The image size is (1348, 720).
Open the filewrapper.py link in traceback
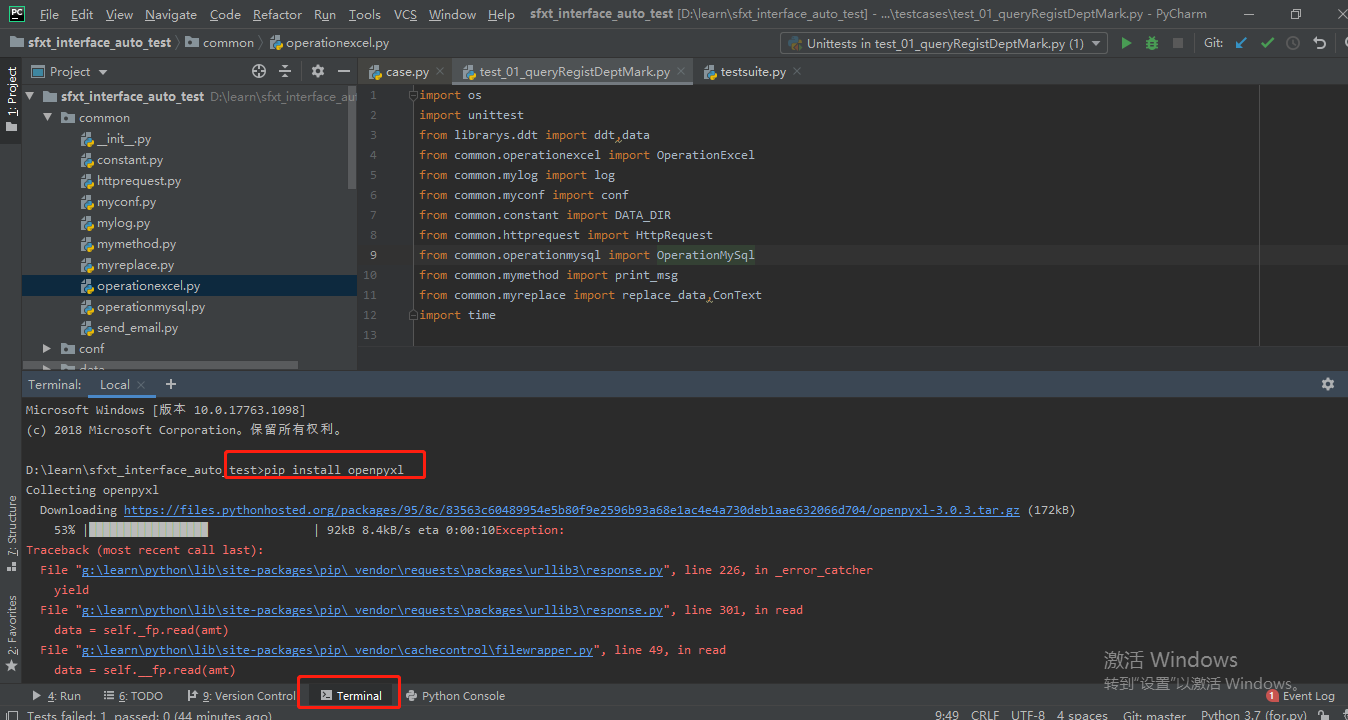[338, 650]
